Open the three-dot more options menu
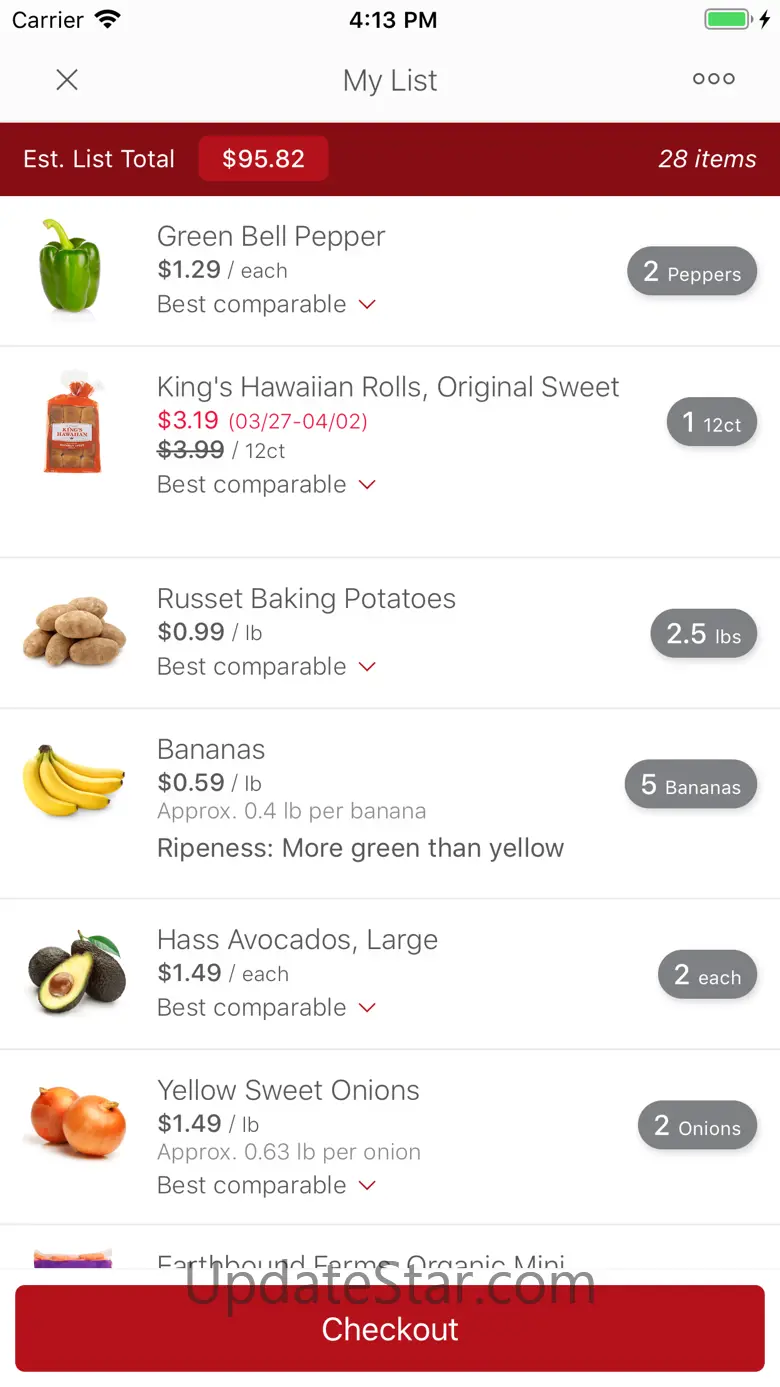Image resolution: width=780 pixels, height=1387 pixels. click(713, 80)
